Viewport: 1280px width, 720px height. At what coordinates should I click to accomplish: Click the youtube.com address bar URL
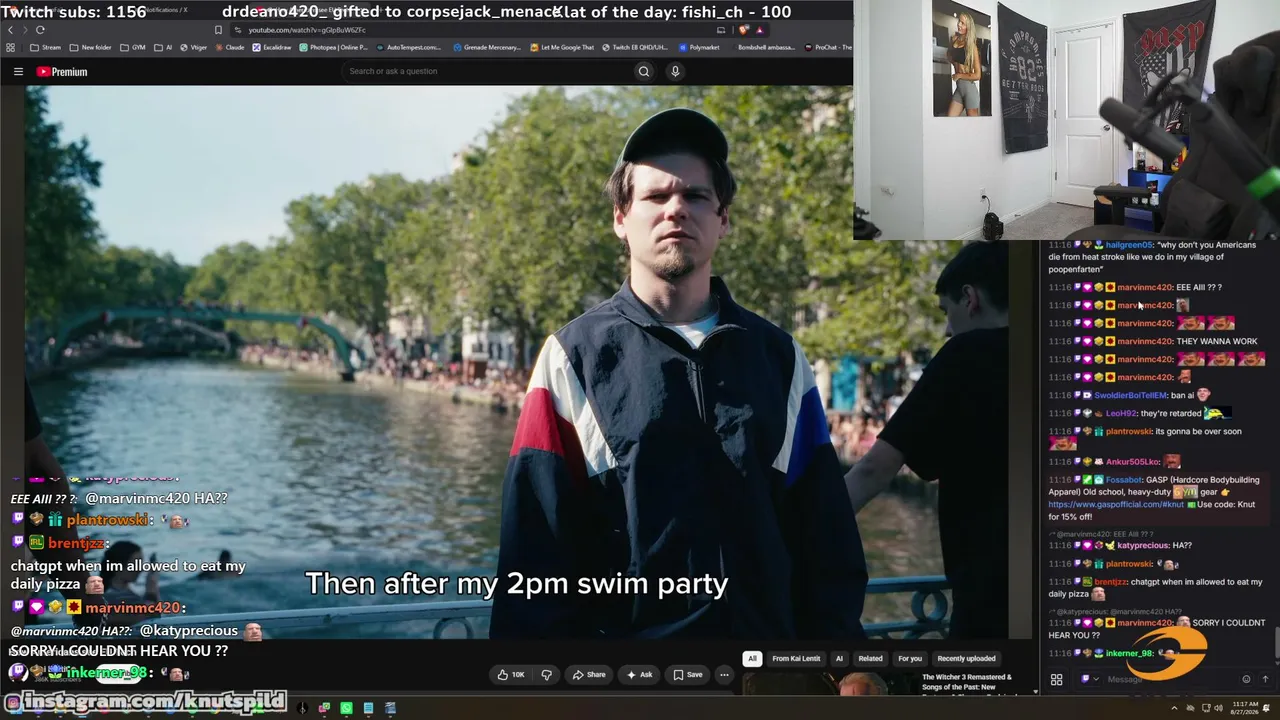click(x=307, y=30)
